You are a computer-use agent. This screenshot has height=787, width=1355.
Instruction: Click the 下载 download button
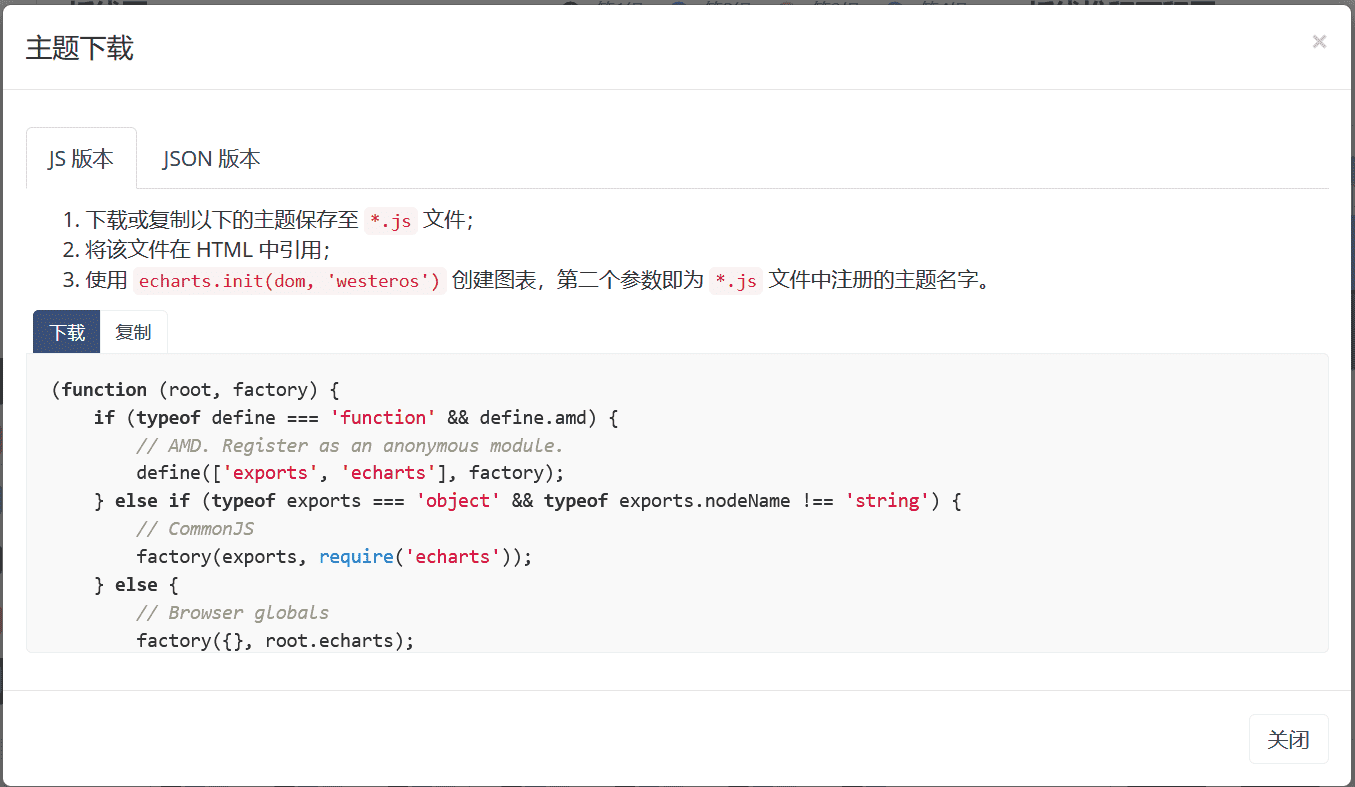click(67, 332)
